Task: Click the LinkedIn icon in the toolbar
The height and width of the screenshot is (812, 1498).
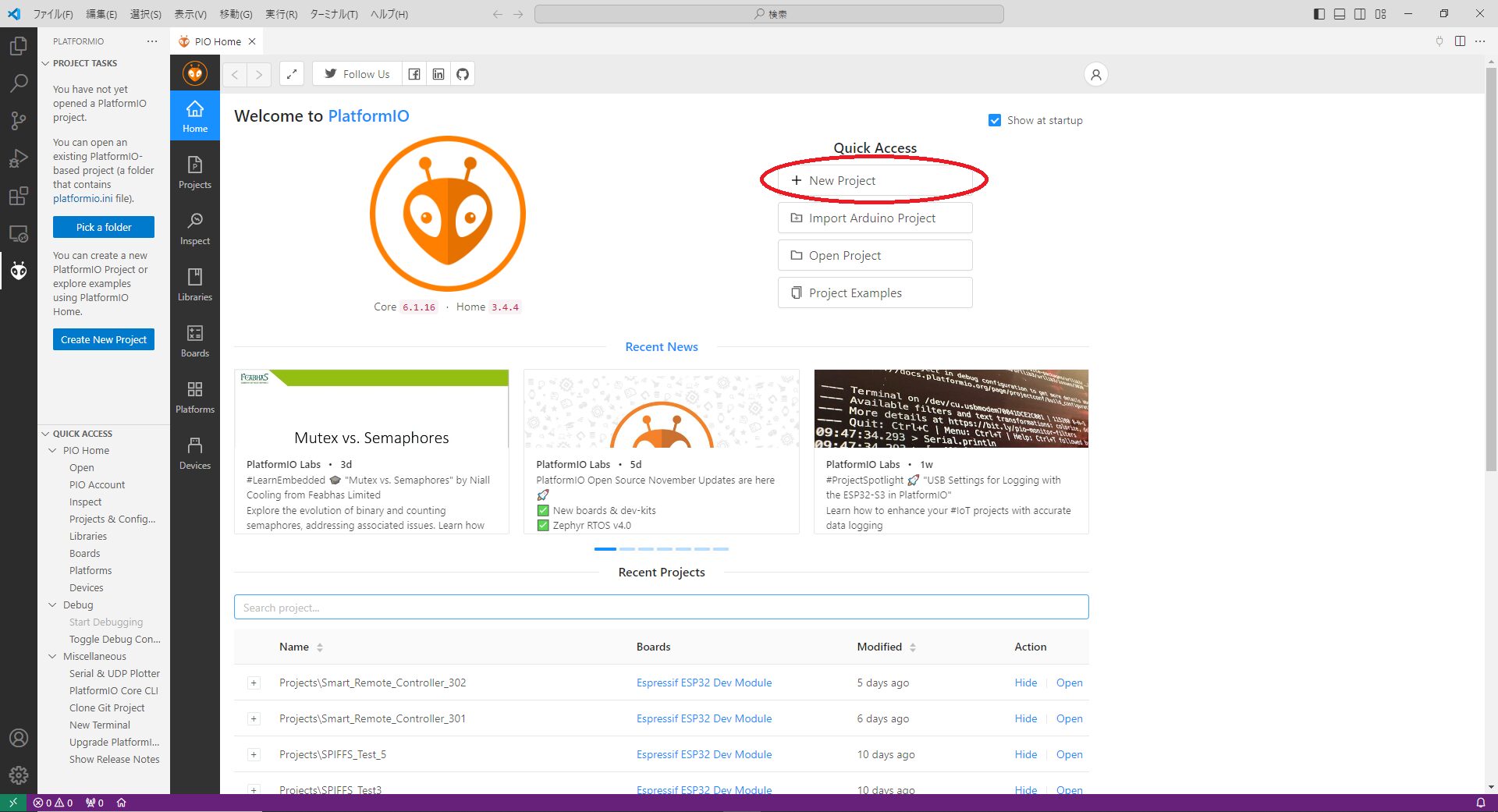Action: 438,74
